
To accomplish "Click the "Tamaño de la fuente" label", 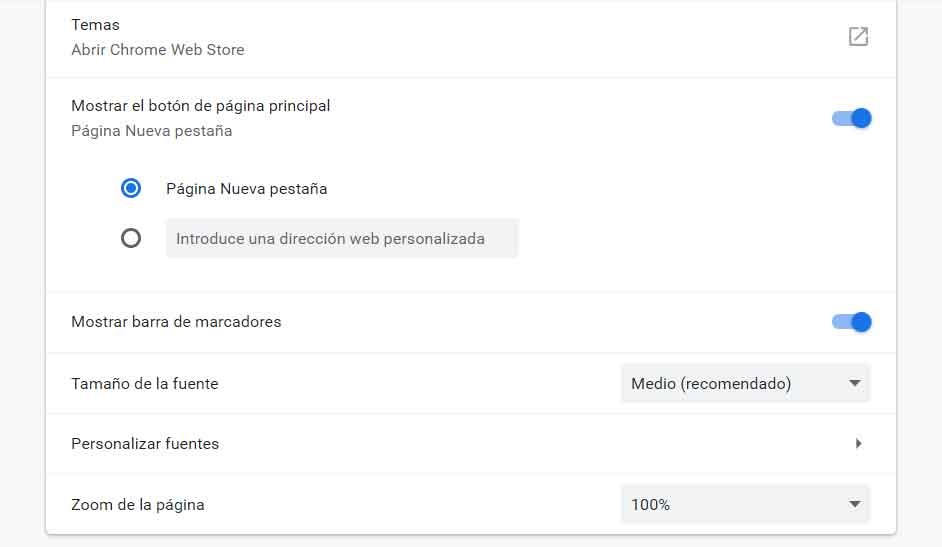I will coord(144,383).
